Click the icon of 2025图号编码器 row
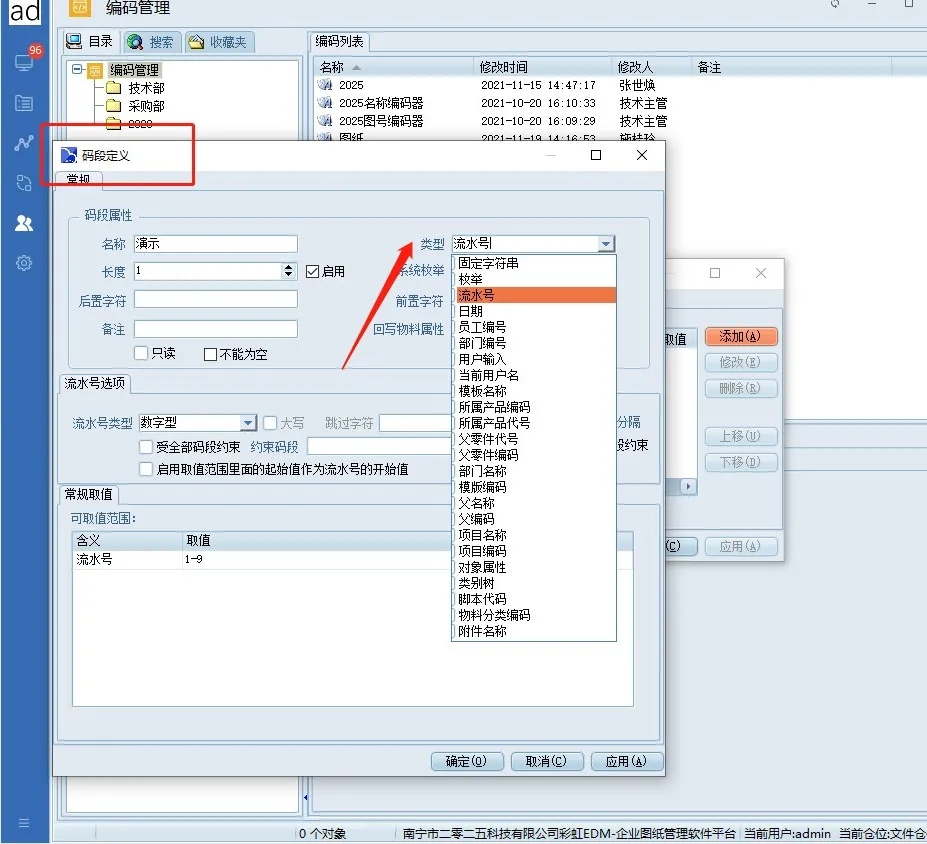Viewport: 927px width, 844px height. click(x=325, y=121)
